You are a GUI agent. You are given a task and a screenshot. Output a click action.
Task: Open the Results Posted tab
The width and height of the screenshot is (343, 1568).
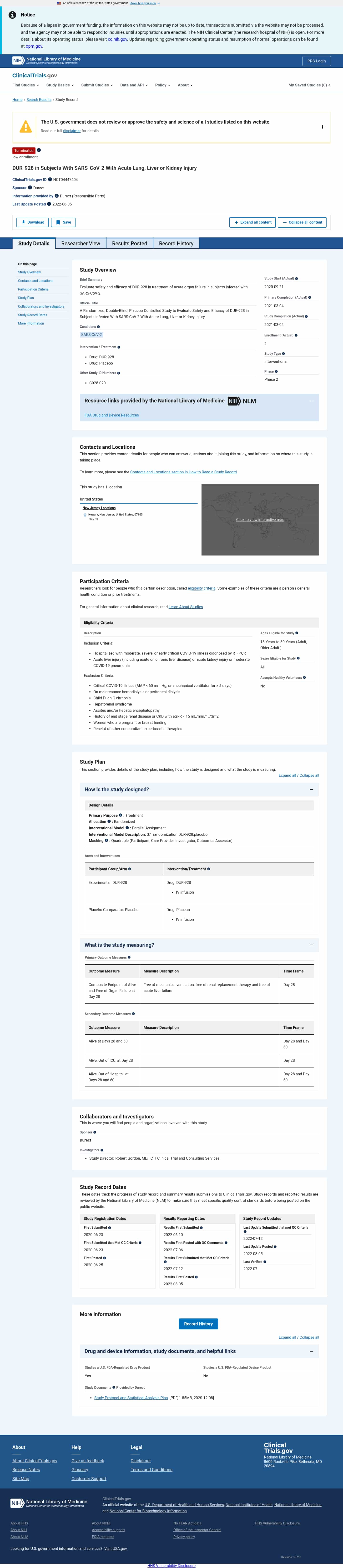point(130,244)
